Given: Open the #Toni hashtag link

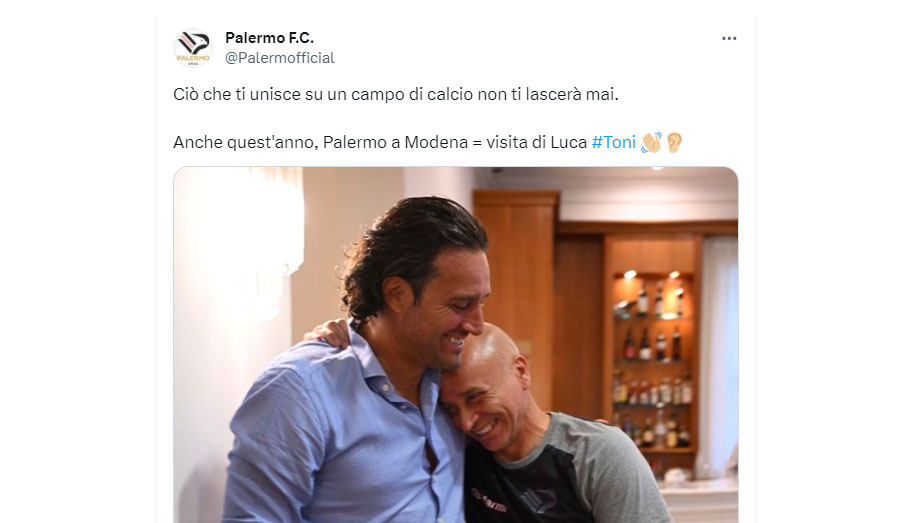Looking at the screenshot, I should pyautogui.click(x=613, y=142).
